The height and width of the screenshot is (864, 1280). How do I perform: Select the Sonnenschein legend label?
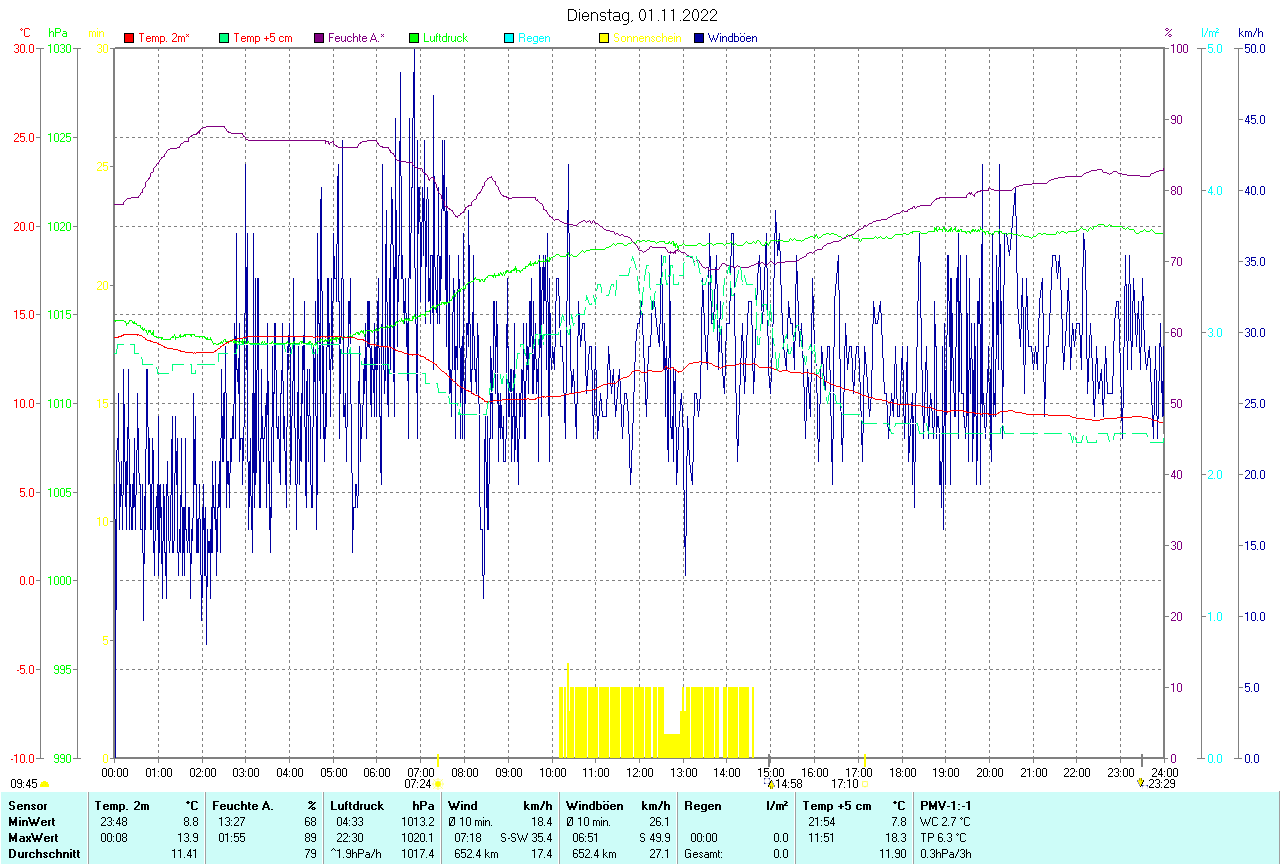tap(647, 38)
